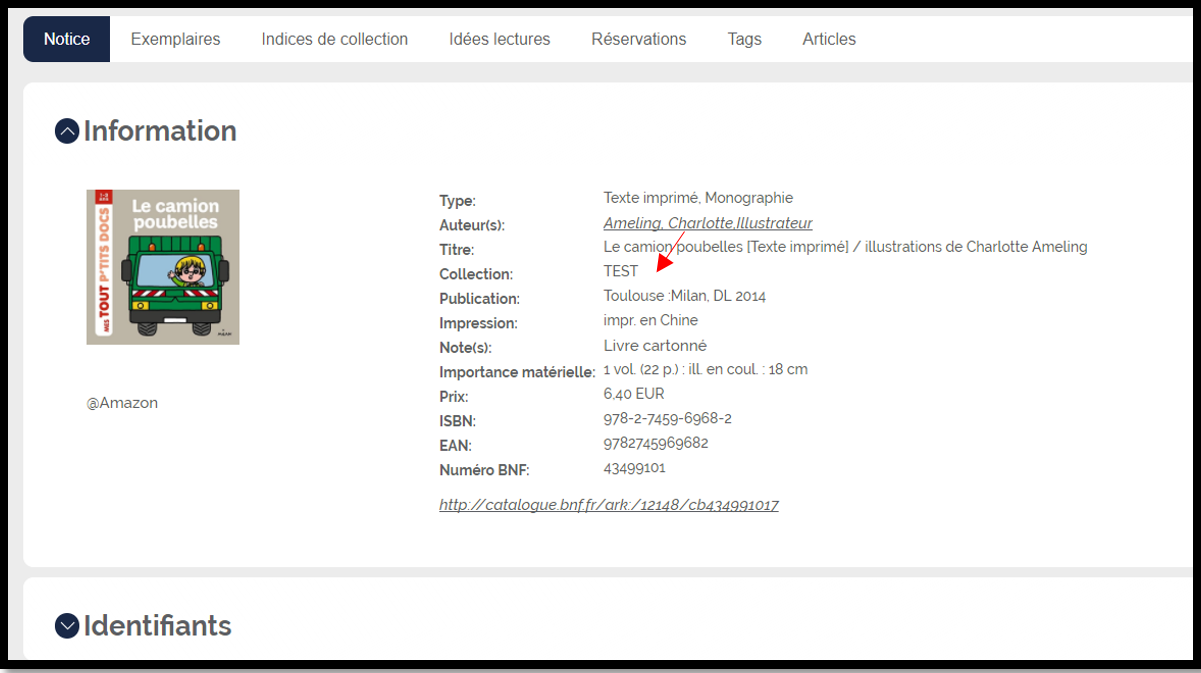Open the Le camion poubelles cover thumbnail
Screen dimensions: 1201x673
163,267
